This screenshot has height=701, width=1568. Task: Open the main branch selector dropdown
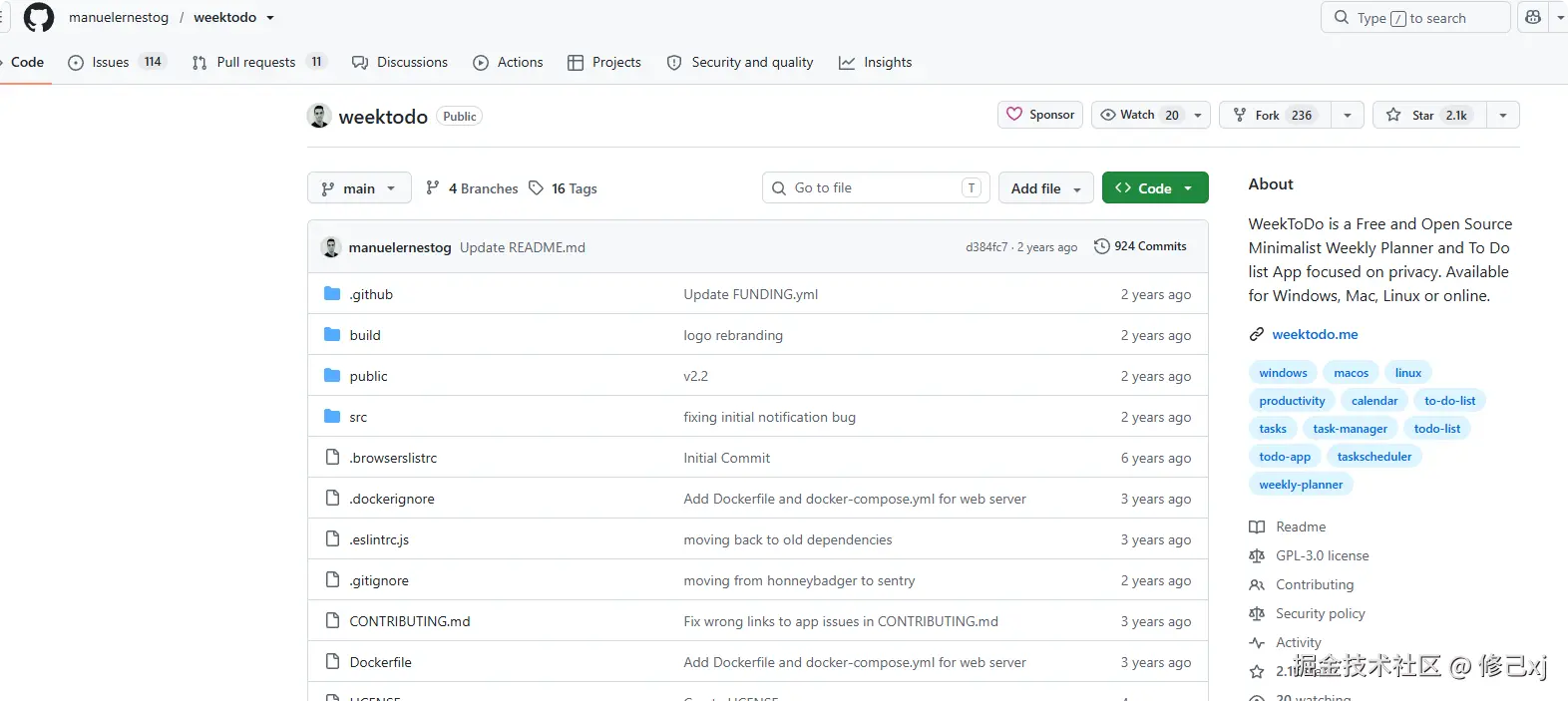coord(359,187)
